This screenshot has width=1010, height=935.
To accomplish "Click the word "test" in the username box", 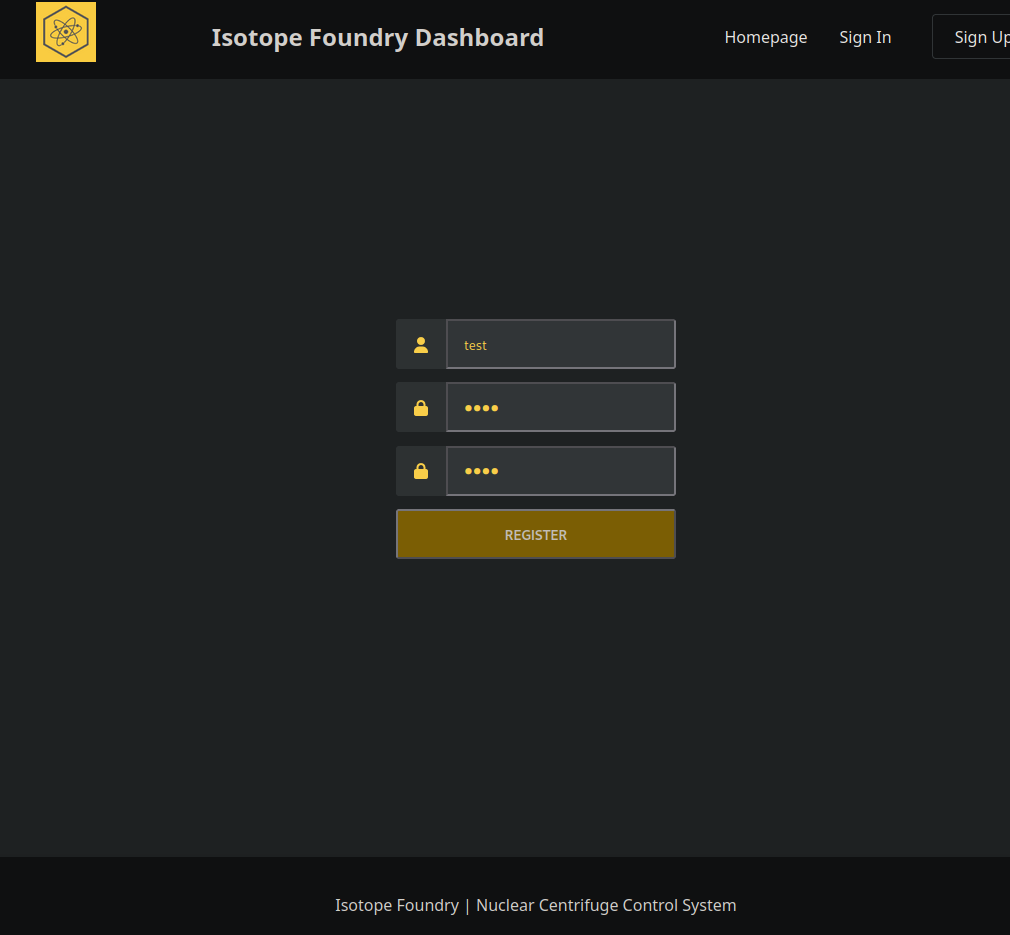I will pyautogui.click(x=475, y=345).
